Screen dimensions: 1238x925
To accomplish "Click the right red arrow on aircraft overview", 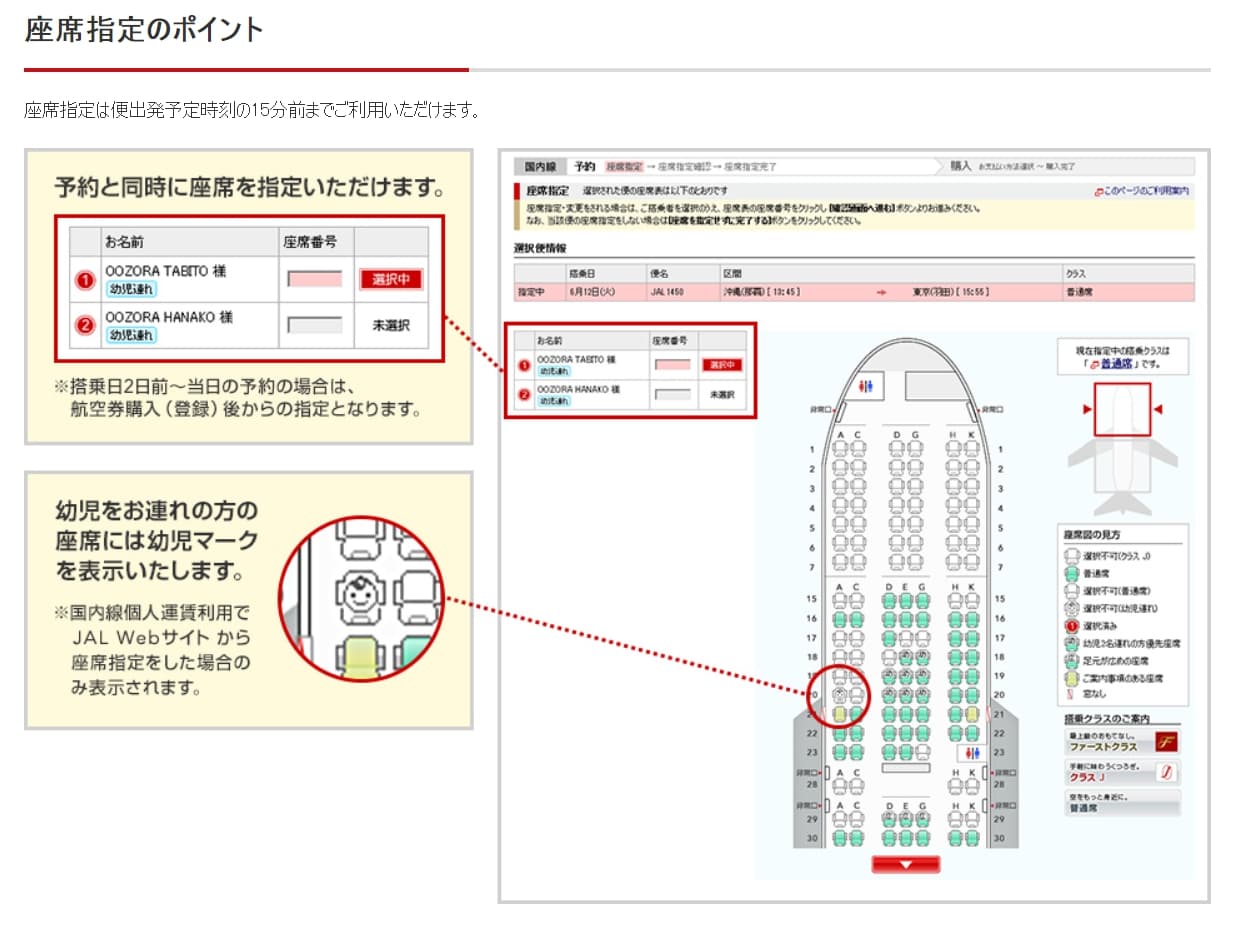I will tap(1158, 409).
